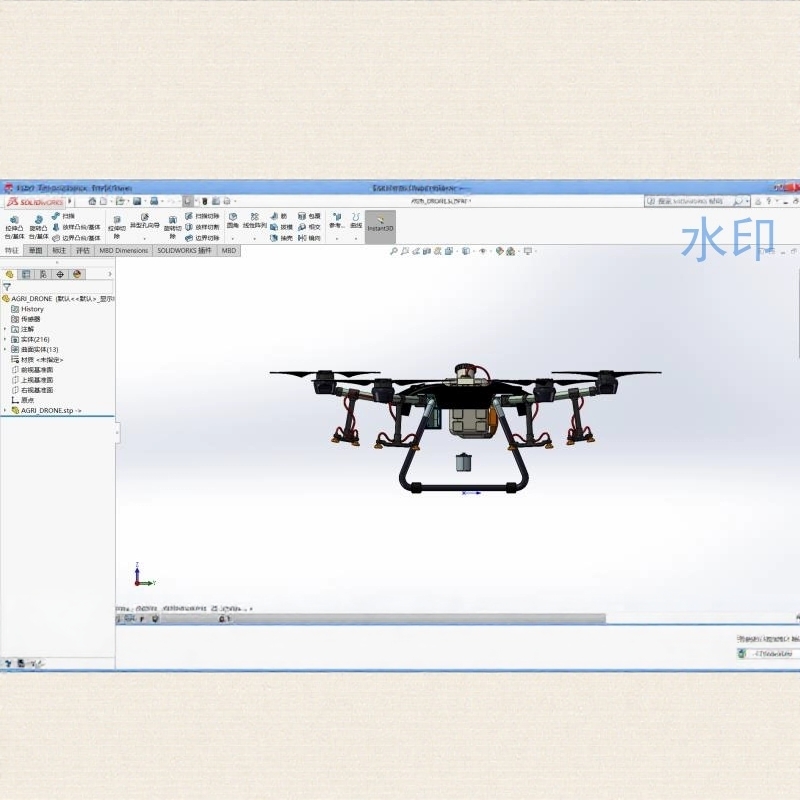
Task: Choose the 抽壳 shell tool
Action: pyautogui.click(x=281, y=238)
